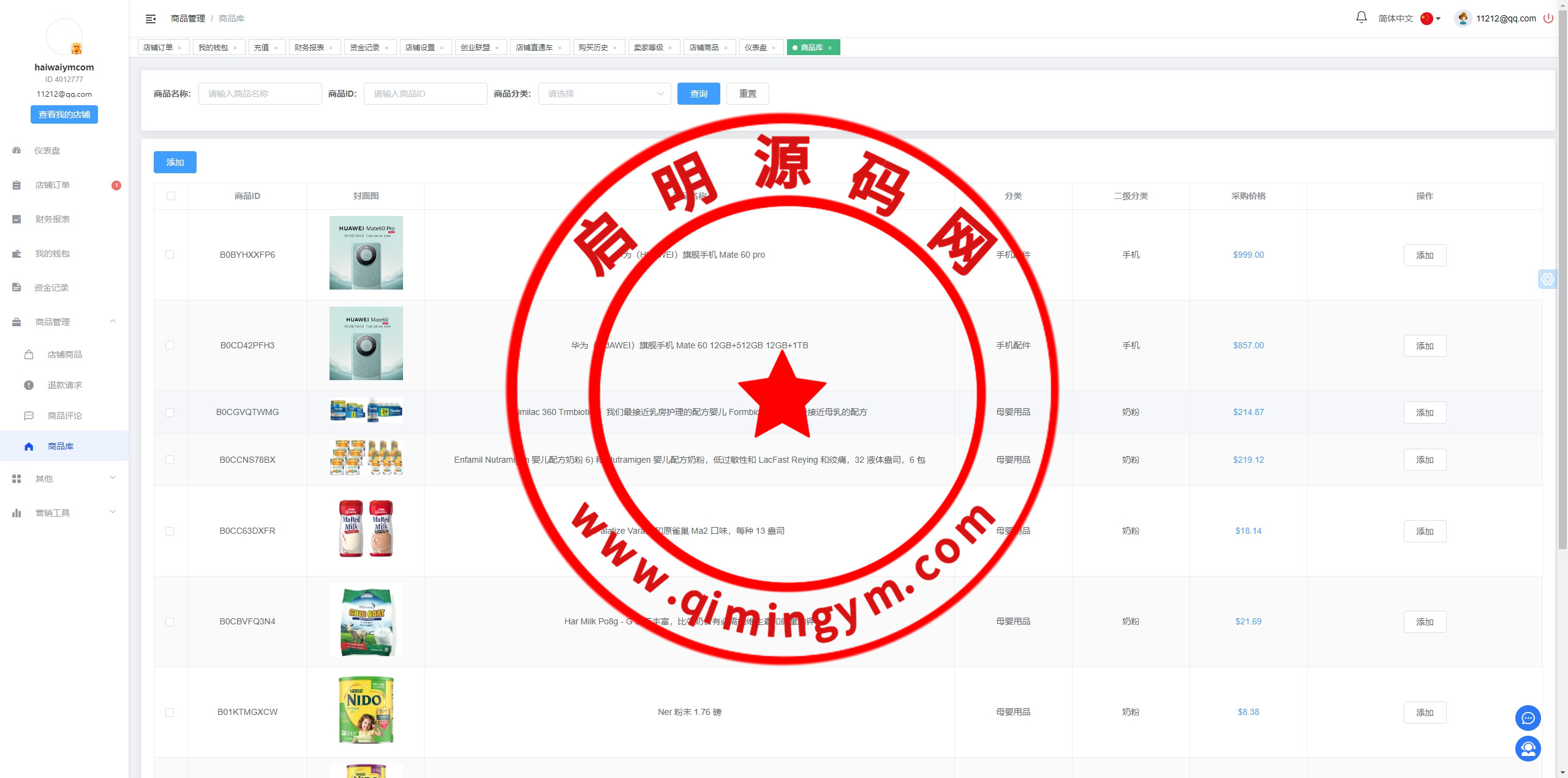Click the blue 查询 search button
The width and height of the screenshot is (1568, 778).
698,94
